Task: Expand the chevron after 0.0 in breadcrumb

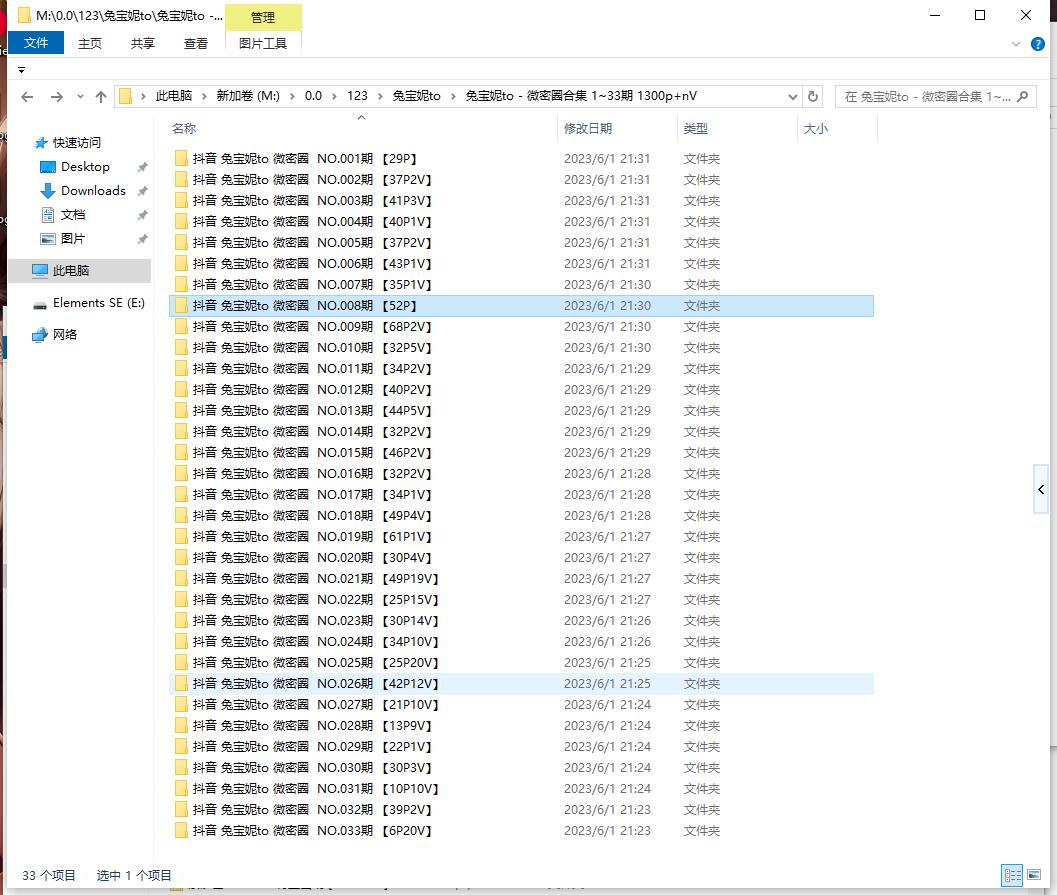Action: (334, 96)
